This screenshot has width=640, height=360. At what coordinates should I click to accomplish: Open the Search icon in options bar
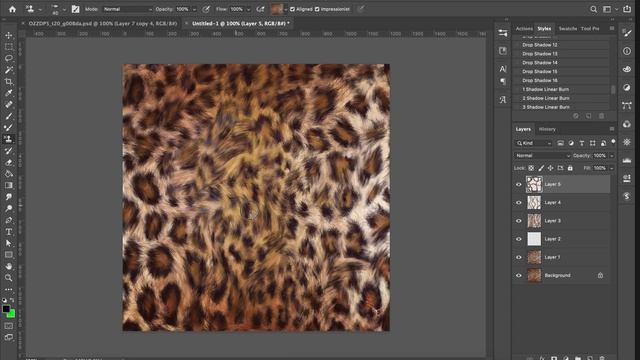593,9
